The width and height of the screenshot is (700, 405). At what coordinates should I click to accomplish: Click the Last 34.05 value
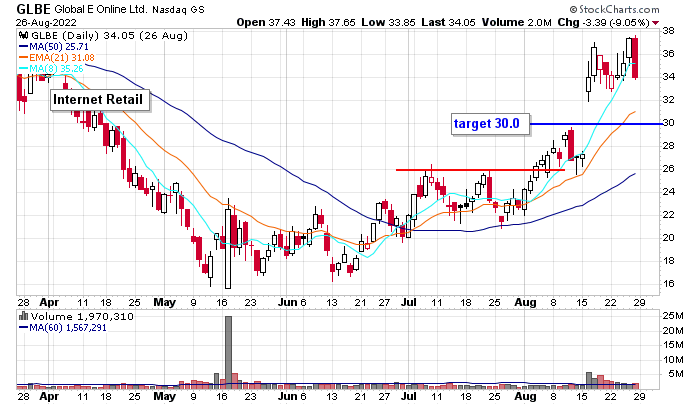tap(448, 22)
